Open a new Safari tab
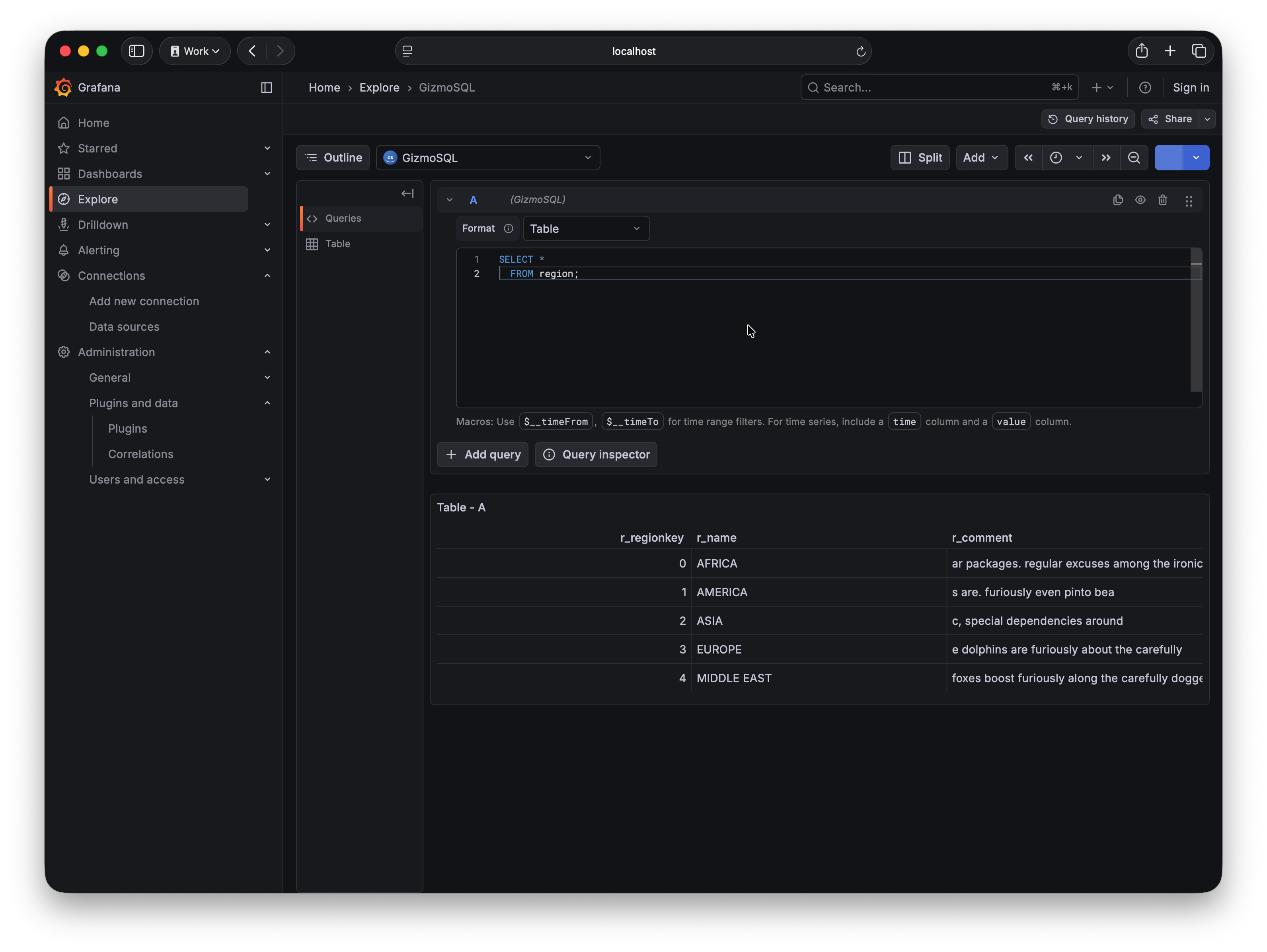The height and width of the screenshot is (952, 1267). click(x=1170, y=51)
